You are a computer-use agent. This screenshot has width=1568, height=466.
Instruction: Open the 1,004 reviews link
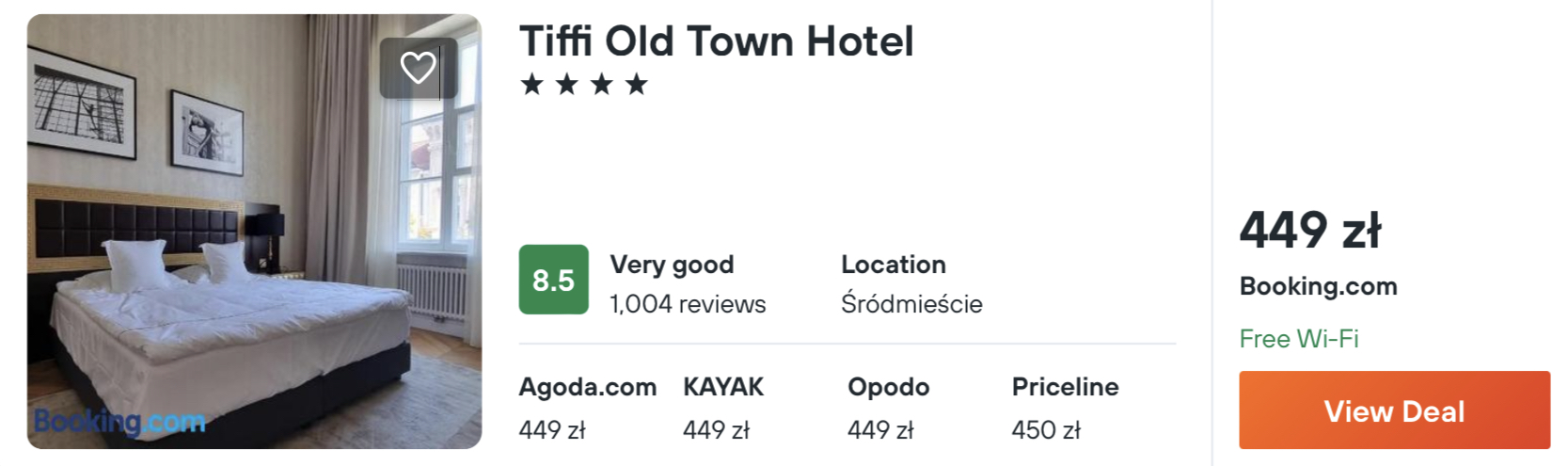(688, 304)
